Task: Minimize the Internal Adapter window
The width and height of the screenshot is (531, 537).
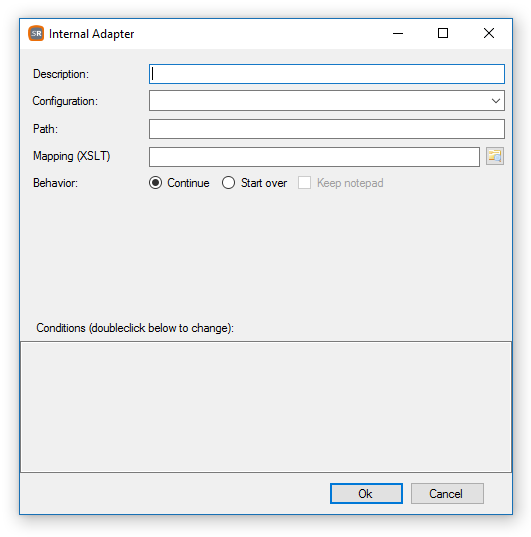Action: (398, 33)
